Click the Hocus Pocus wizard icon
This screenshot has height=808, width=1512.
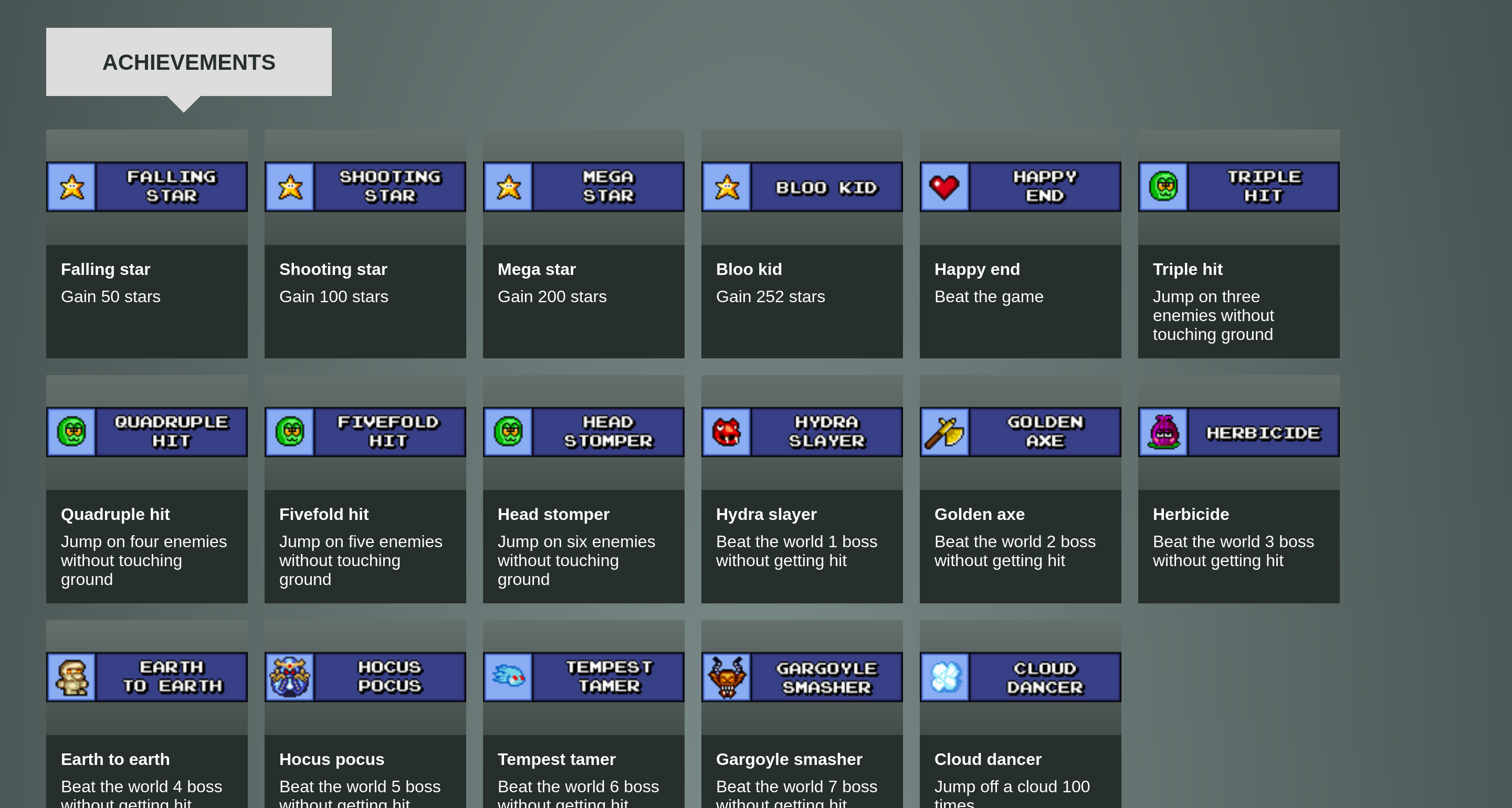pos(290,677)
